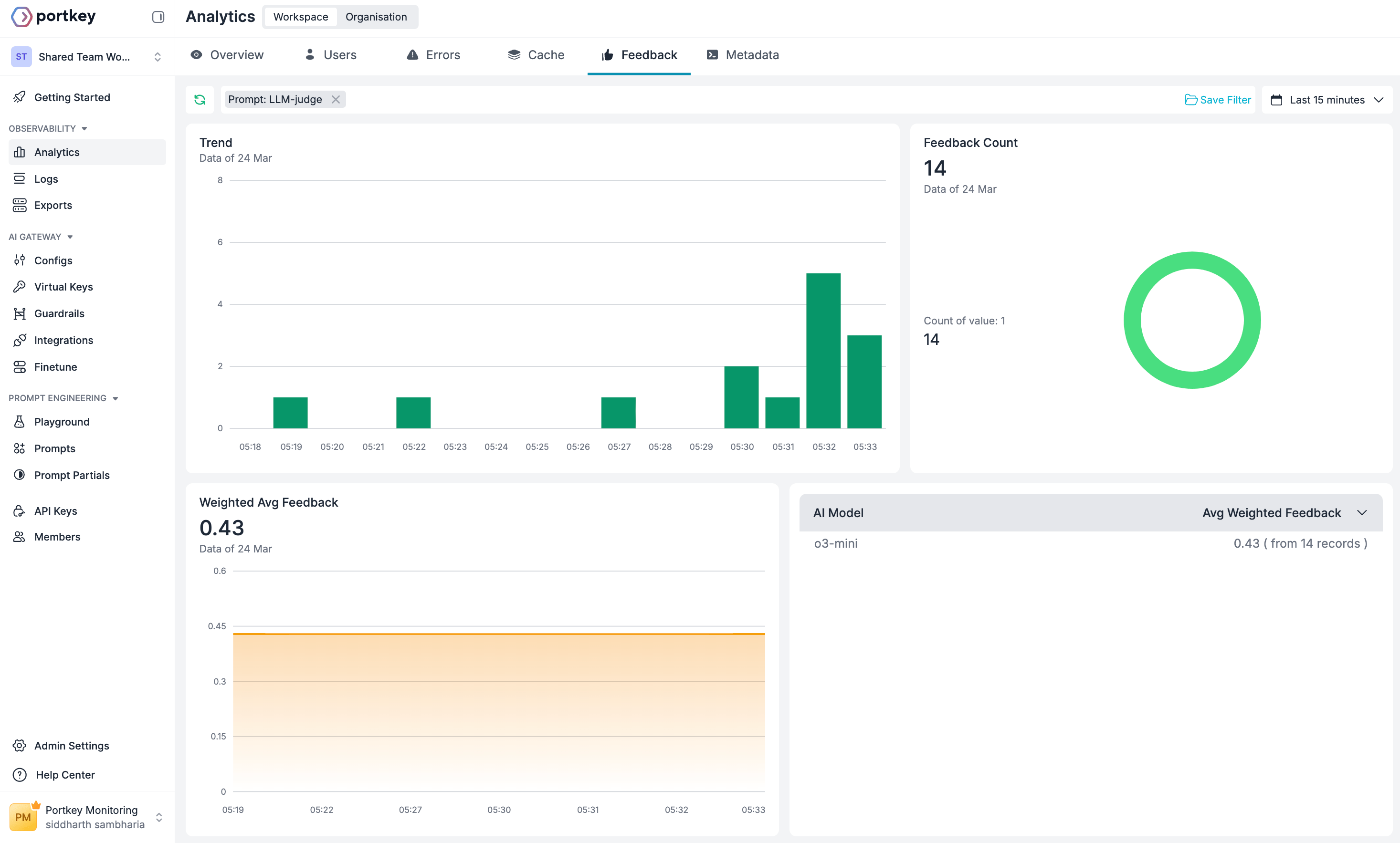Click the 05:32 bar in Trend chart

point(823,351)
